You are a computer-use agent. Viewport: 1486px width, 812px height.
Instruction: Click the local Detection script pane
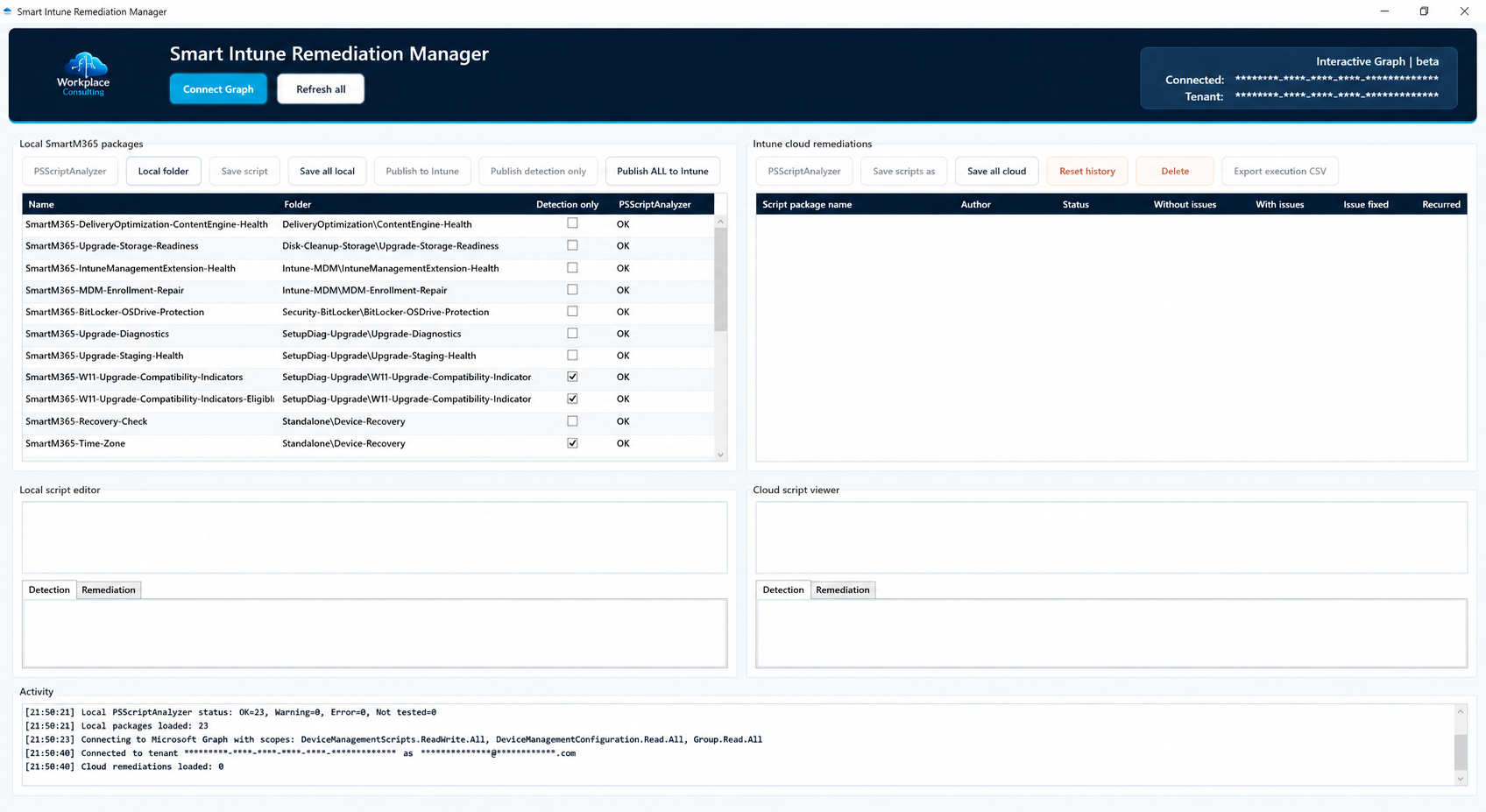[x=375, y=633]
